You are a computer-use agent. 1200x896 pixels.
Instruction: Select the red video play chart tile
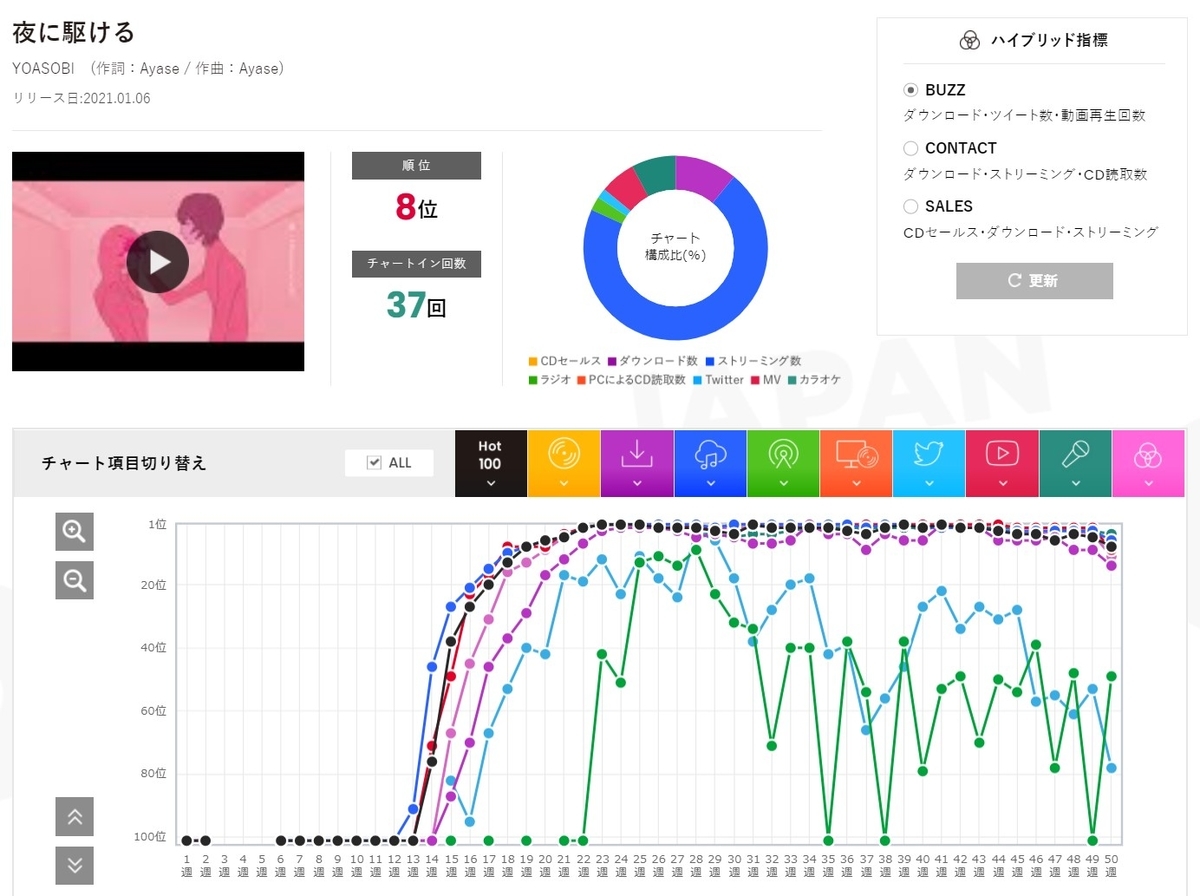[1002, 464]
